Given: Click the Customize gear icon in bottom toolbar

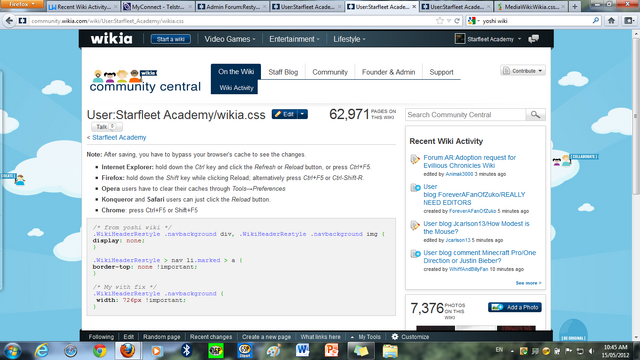Looking at the screenshot, I should 395,337.
